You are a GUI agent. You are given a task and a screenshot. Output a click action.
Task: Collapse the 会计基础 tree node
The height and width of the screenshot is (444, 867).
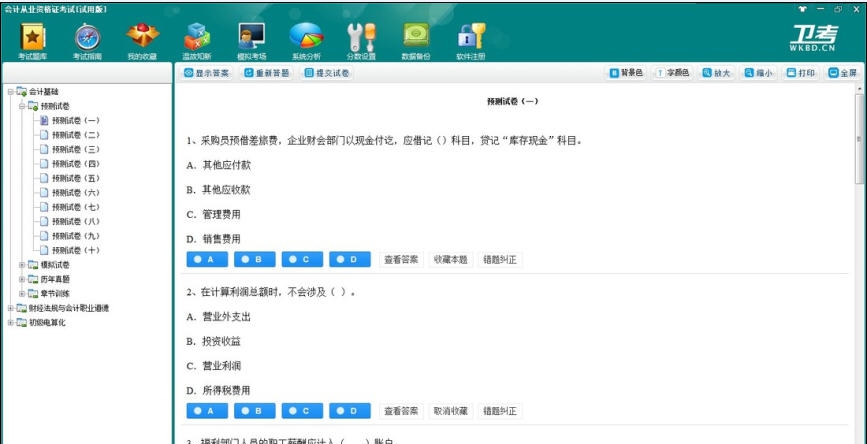point(11,92)
